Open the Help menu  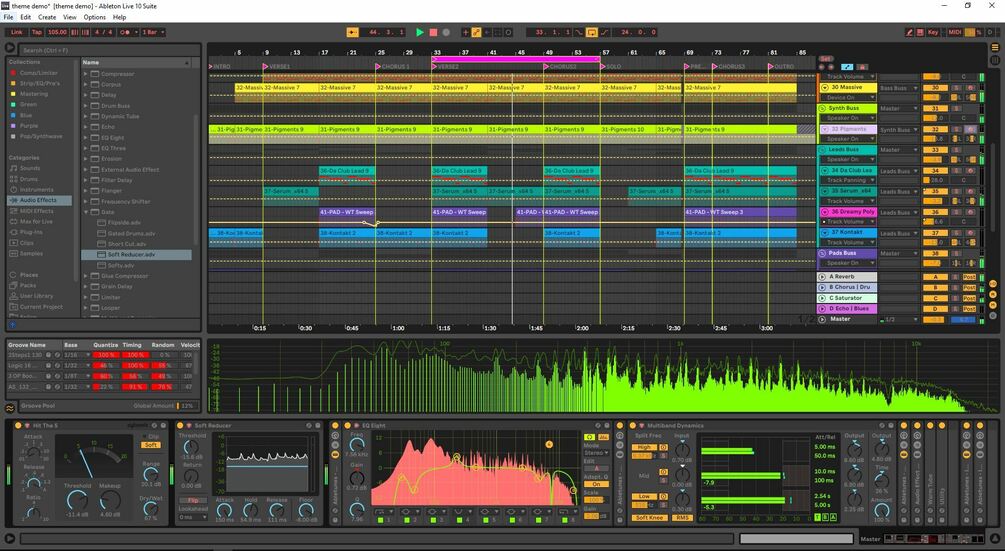pyautogui.click(x=119, y=17)
